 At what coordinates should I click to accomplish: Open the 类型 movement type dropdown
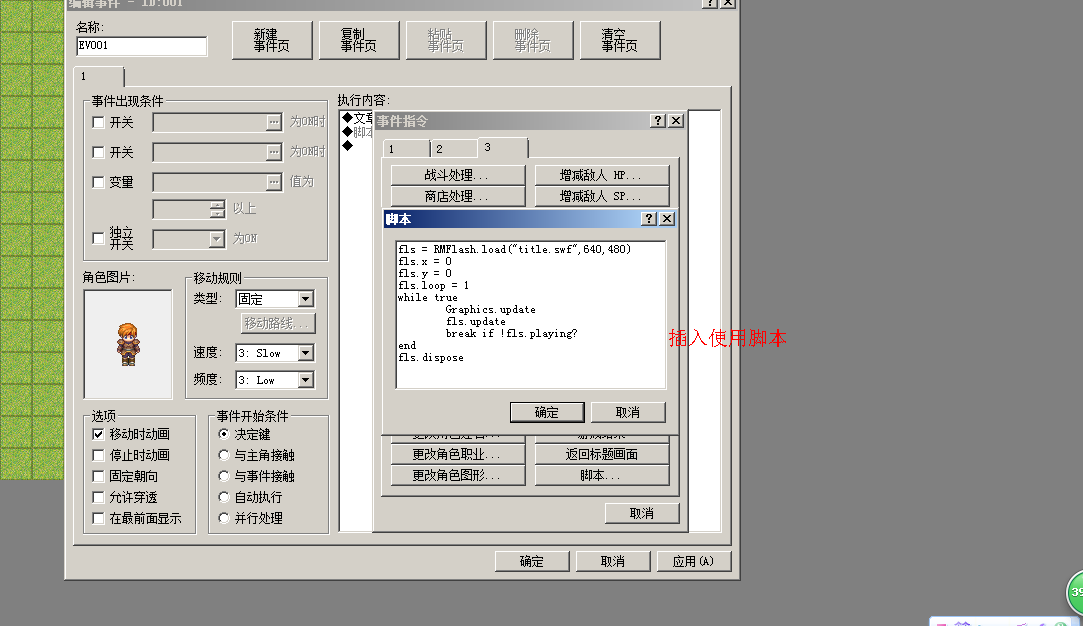tap(305, 298)
